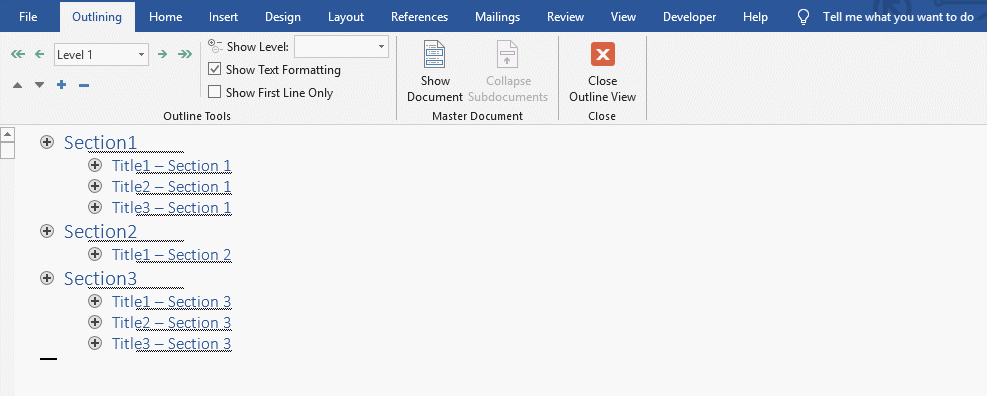Click Title3 – Section 1 text
Screen dimensions: 987x396
[171, 208]
